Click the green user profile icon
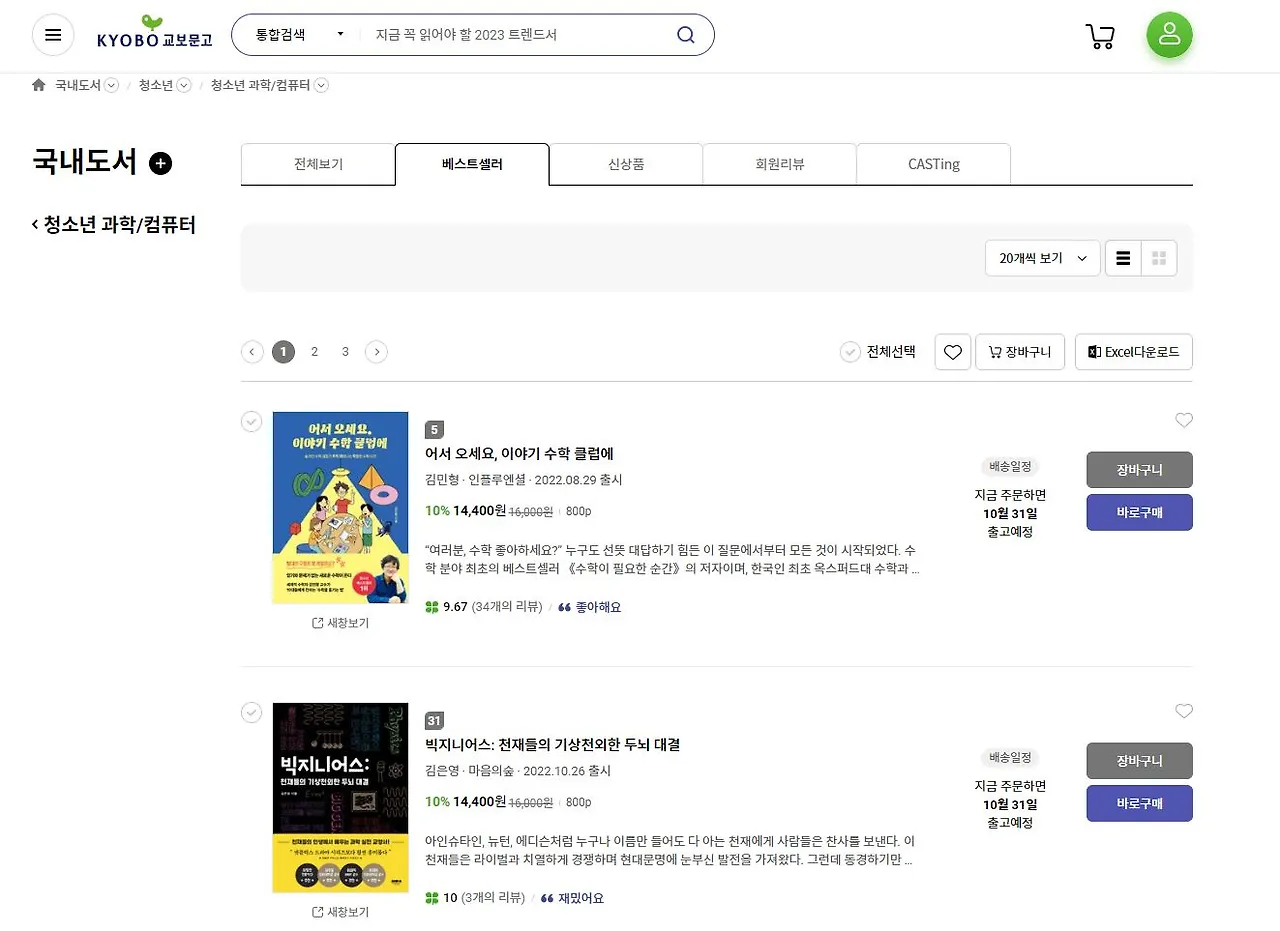 coord(1169,34)
